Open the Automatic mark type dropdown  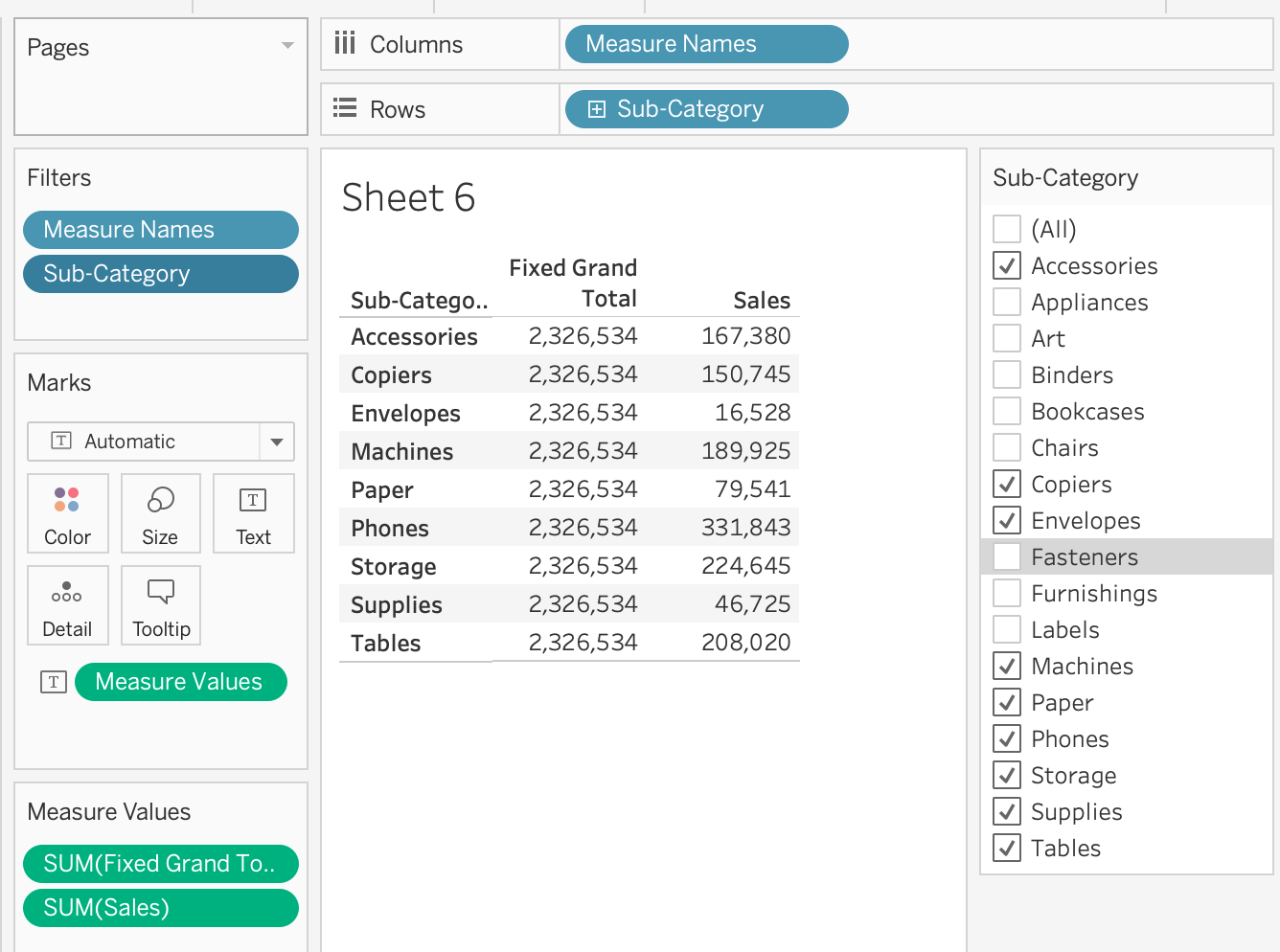pos(276,442)
